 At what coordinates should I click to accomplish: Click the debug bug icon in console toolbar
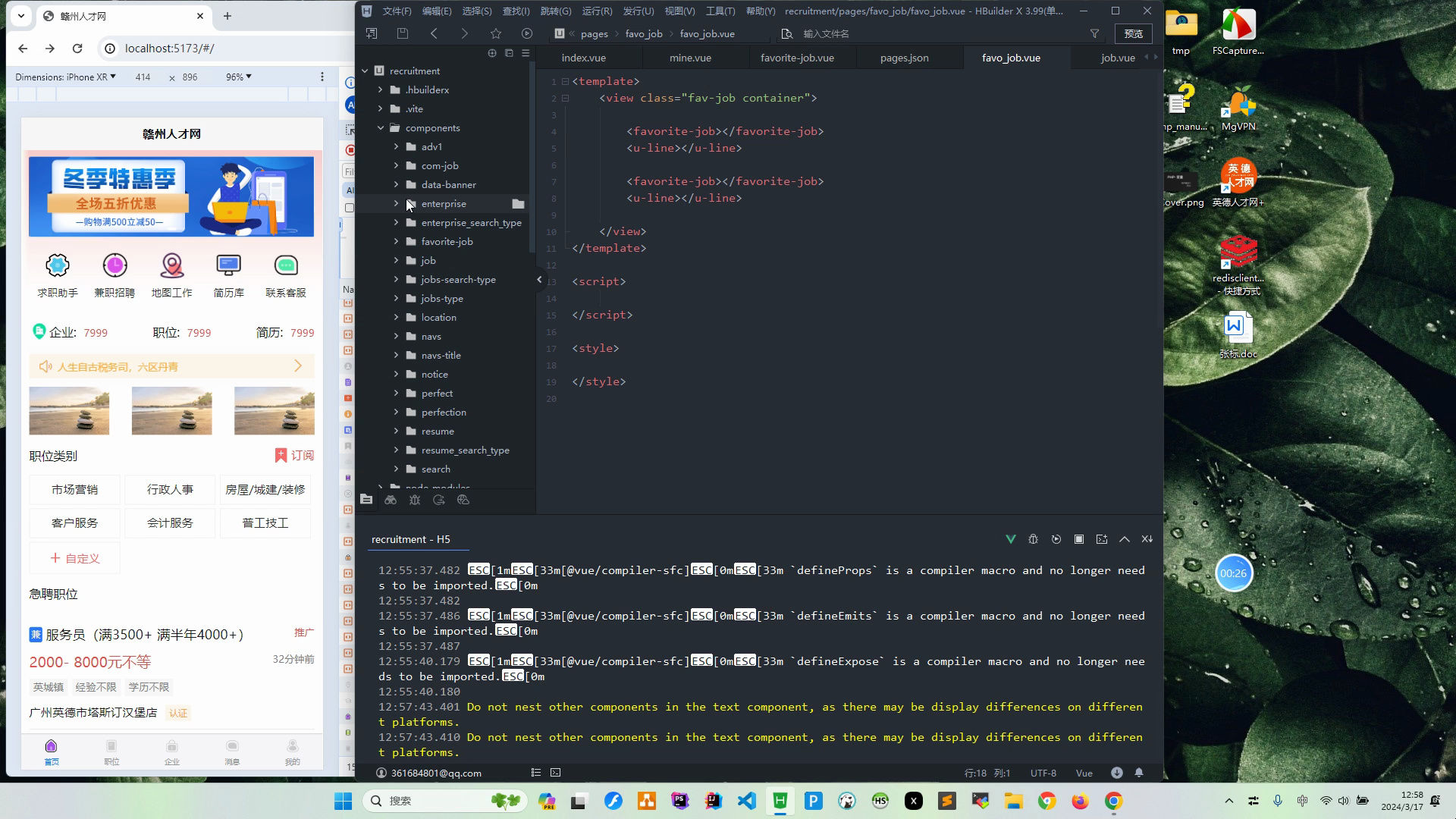click(x=1033, y=539)
